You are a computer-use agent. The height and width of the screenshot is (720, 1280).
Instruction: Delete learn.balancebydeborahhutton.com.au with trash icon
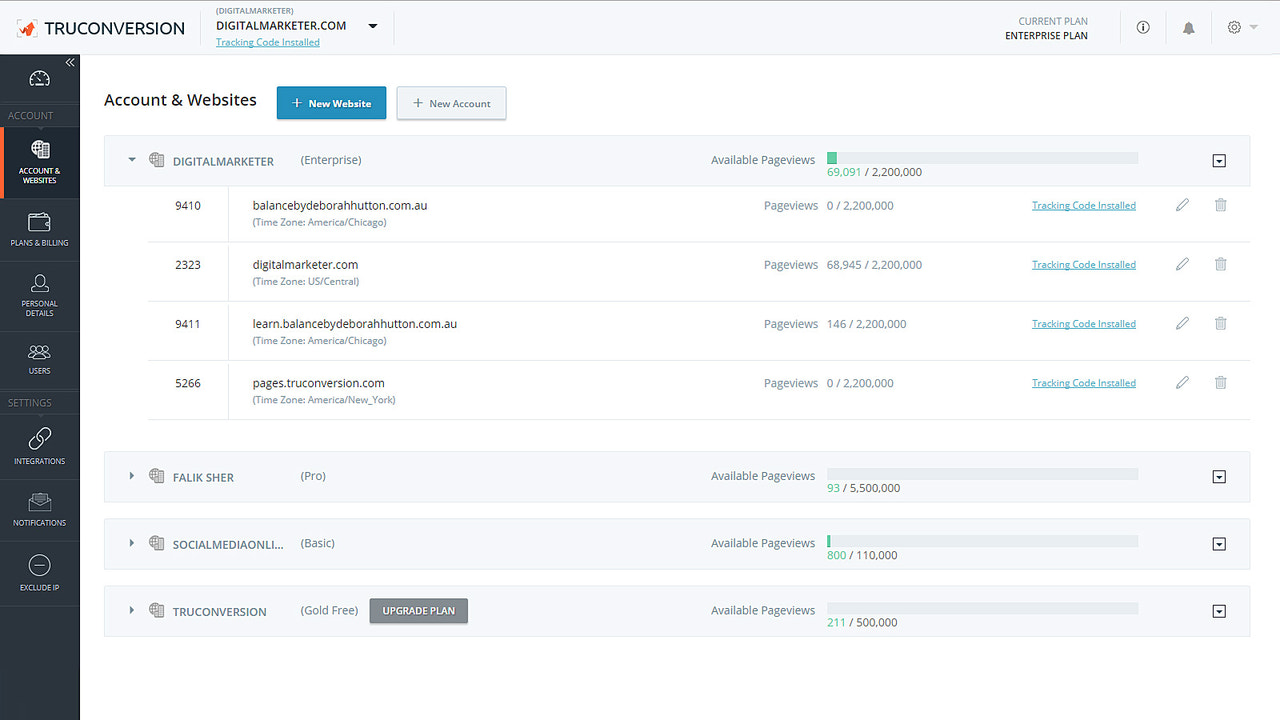pyautogui.click(x=1220, y=323)
